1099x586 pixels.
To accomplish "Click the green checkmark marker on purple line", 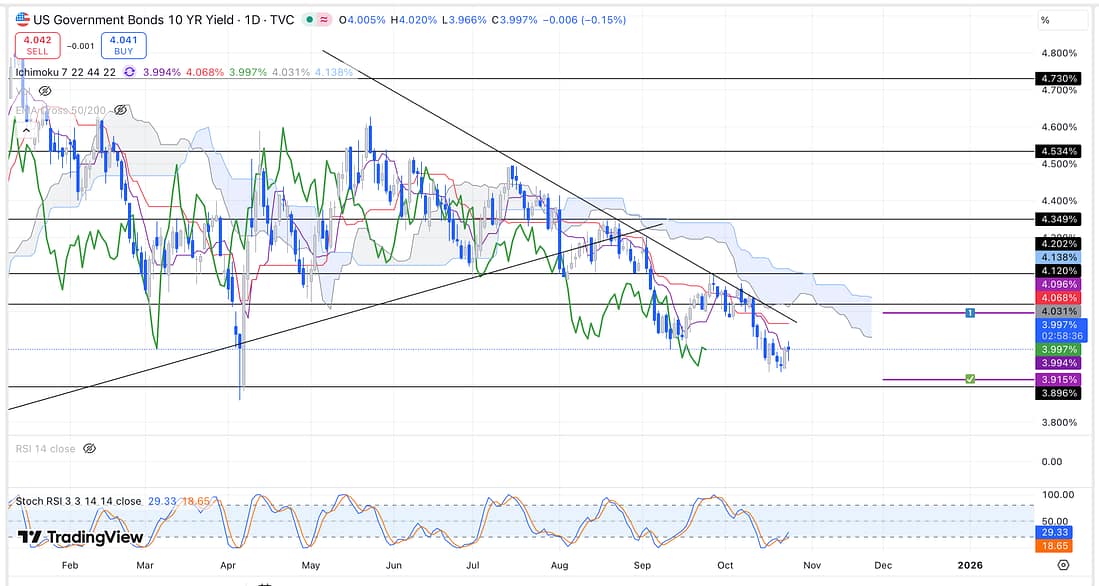I will [970, 379].
